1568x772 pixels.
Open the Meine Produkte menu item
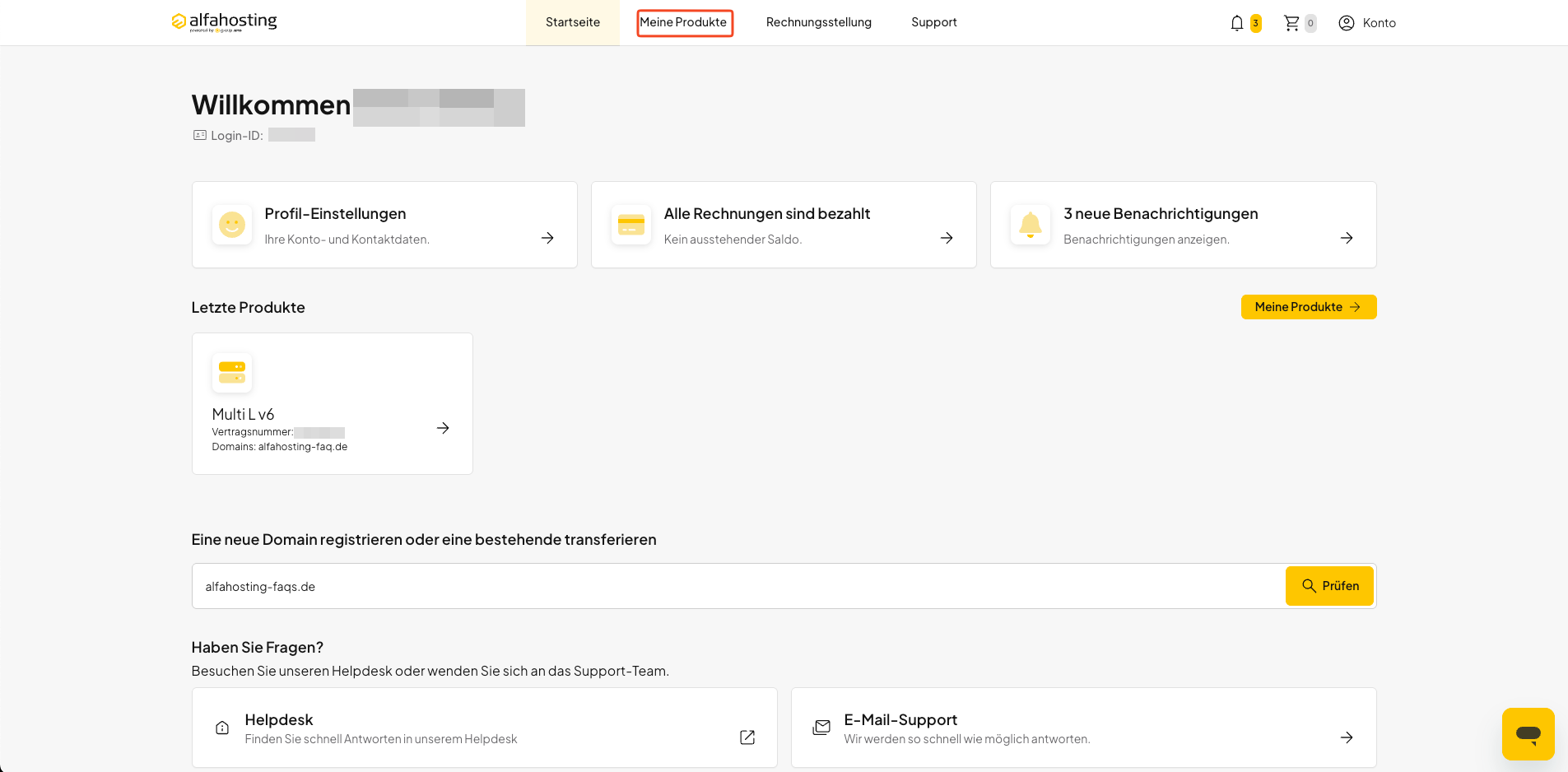point(684,22)
